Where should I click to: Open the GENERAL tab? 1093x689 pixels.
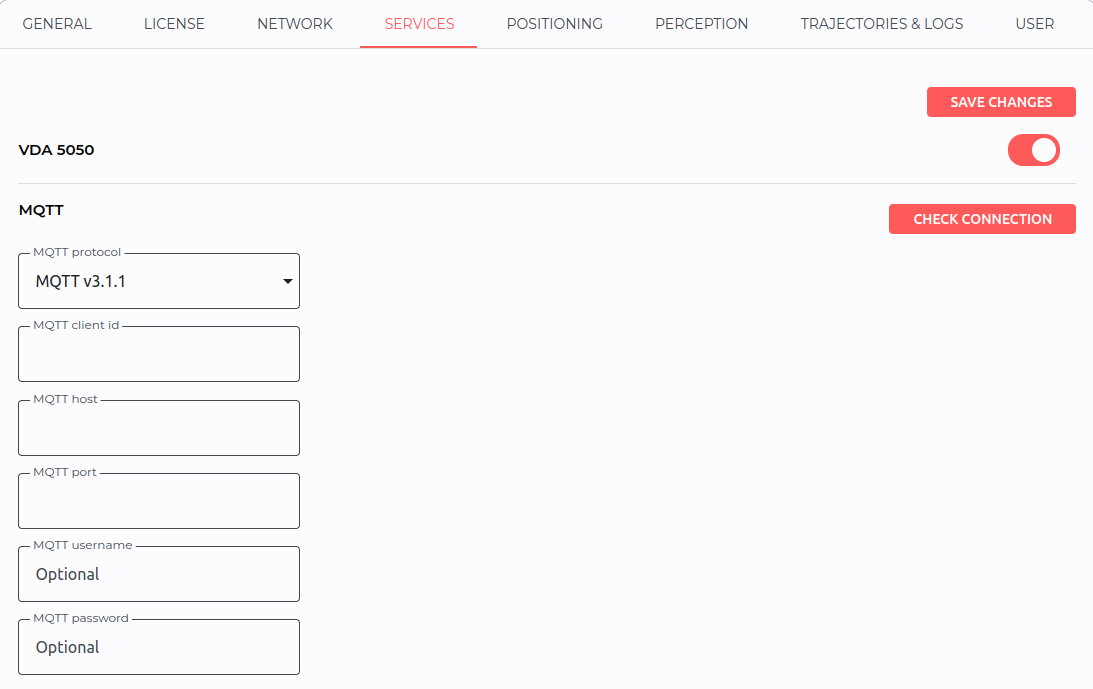(x=57, y=24)
